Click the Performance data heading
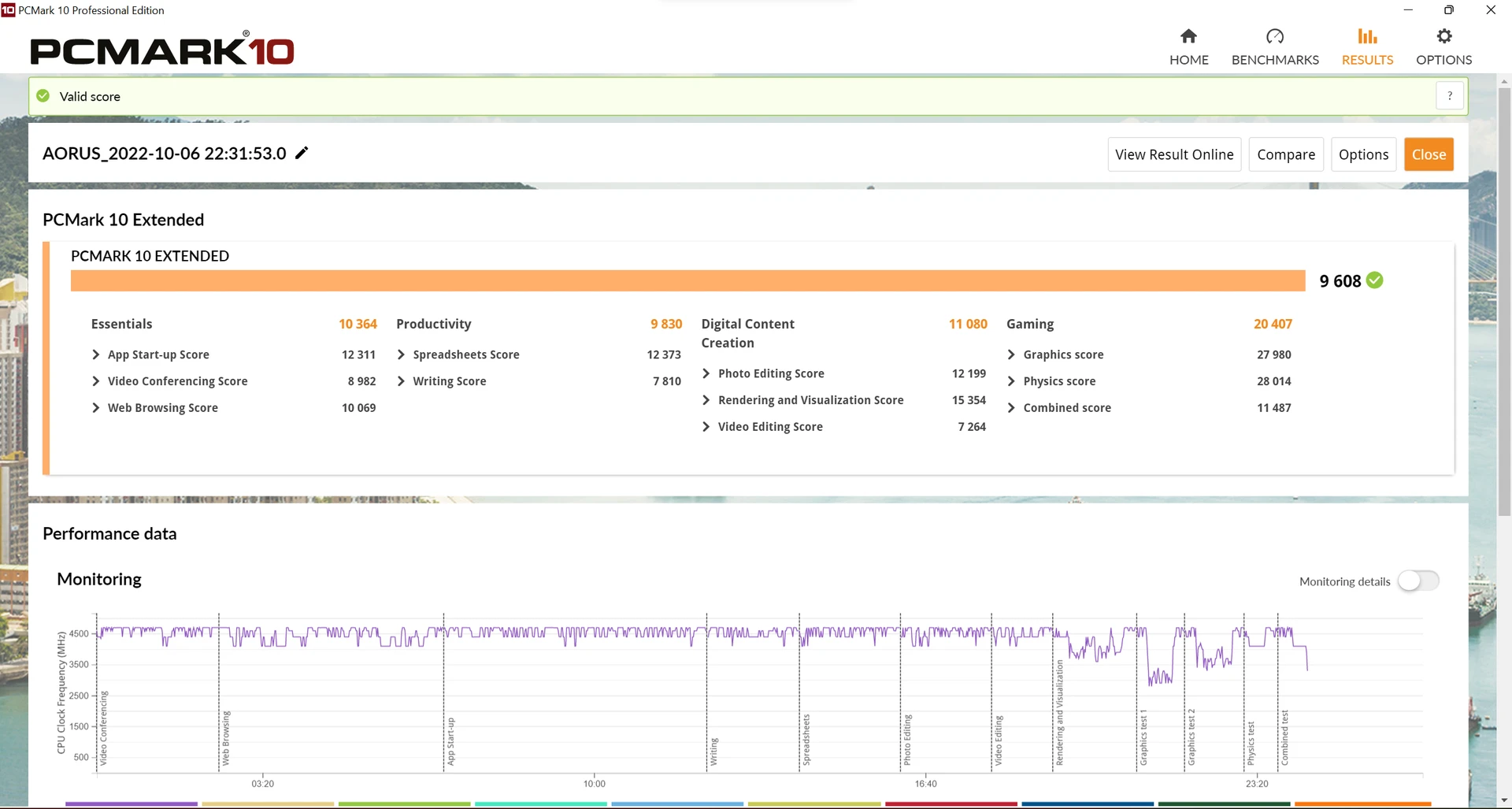Viewport: 1512px width, 809px height. pyautogui.click(x=109, y=533)
